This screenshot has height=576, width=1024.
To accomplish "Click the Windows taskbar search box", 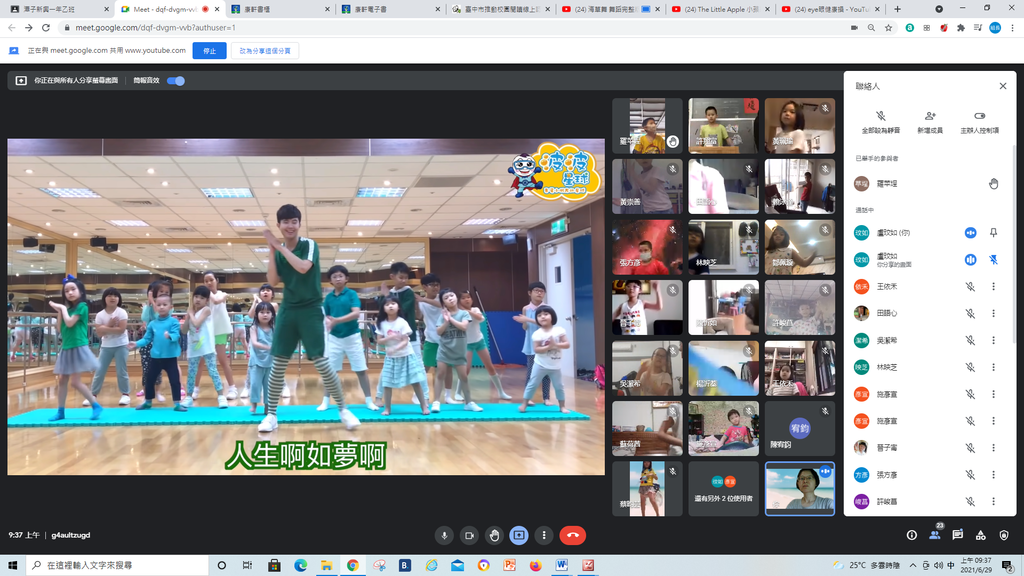I will (118, 566).
